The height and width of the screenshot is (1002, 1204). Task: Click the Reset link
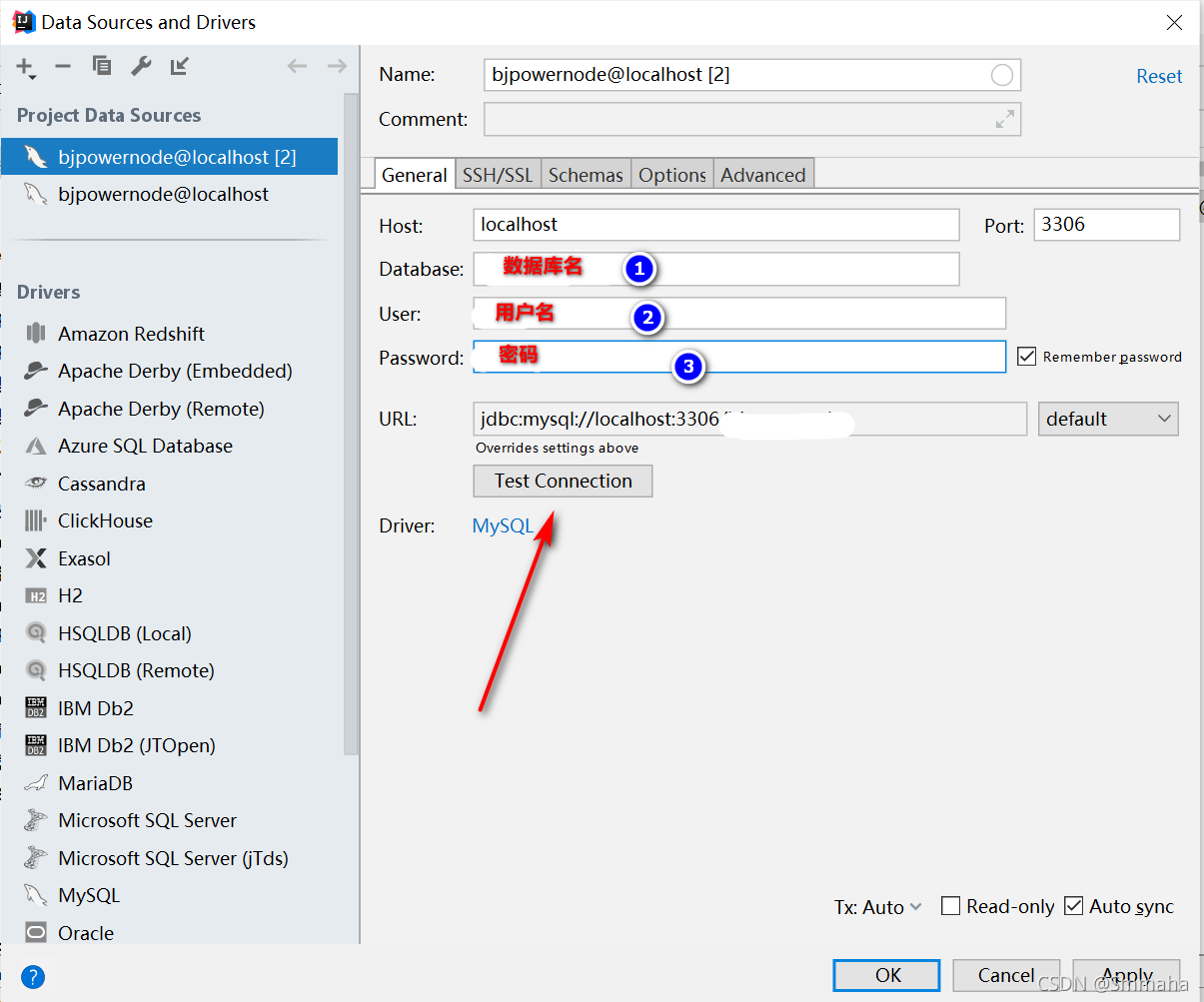[1159, 76]
